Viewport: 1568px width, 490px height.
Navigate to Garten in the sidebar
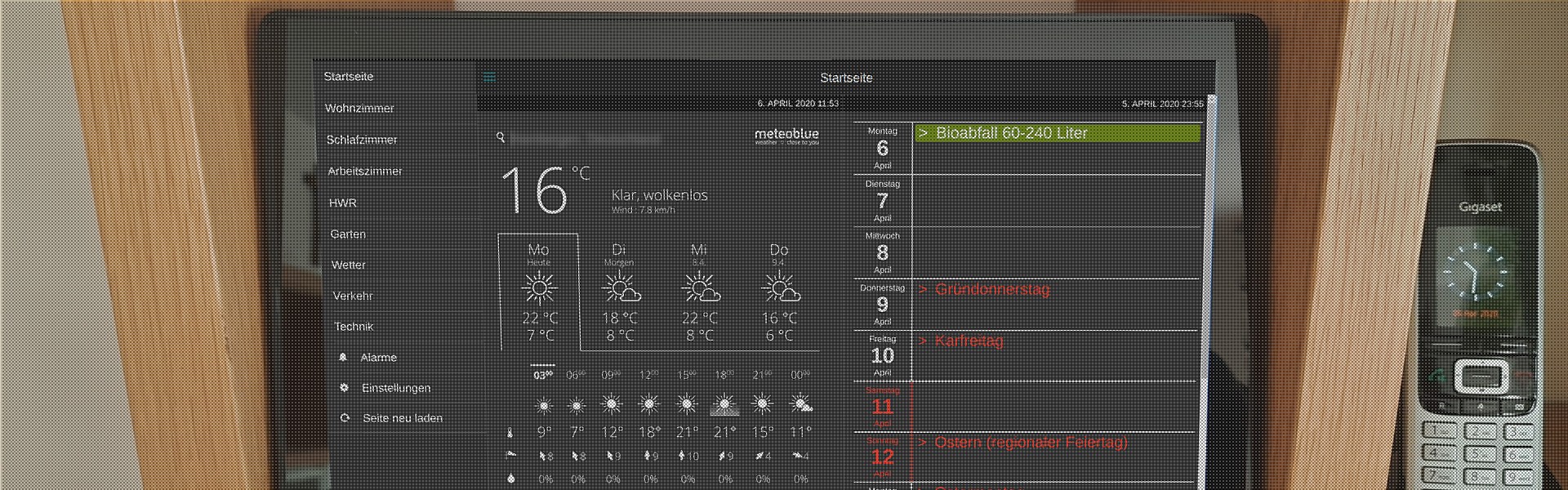(x=348, y=234)
